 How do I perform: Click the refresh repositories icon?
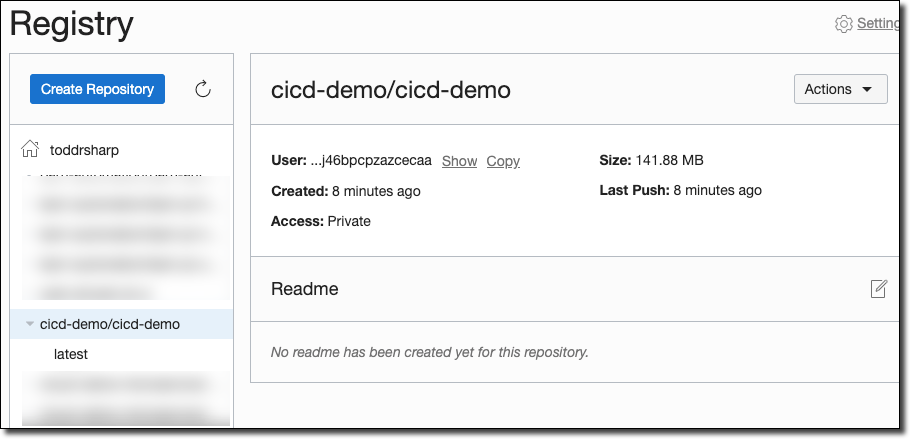click(203, 90)
